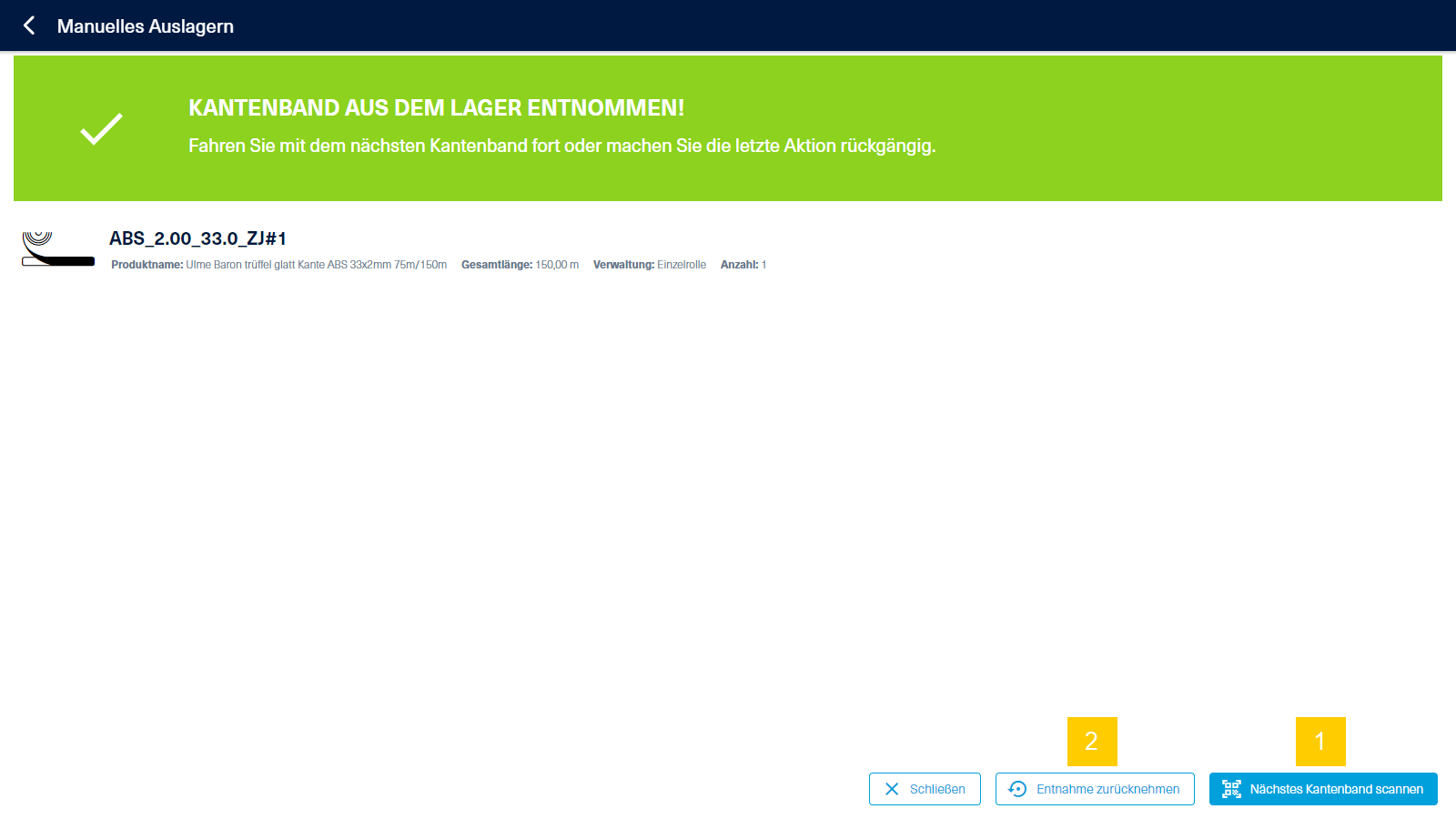Click the banner instruction text starting Fahren Sie
This screenshot has height=819, width=1456.
coord(561,146)
